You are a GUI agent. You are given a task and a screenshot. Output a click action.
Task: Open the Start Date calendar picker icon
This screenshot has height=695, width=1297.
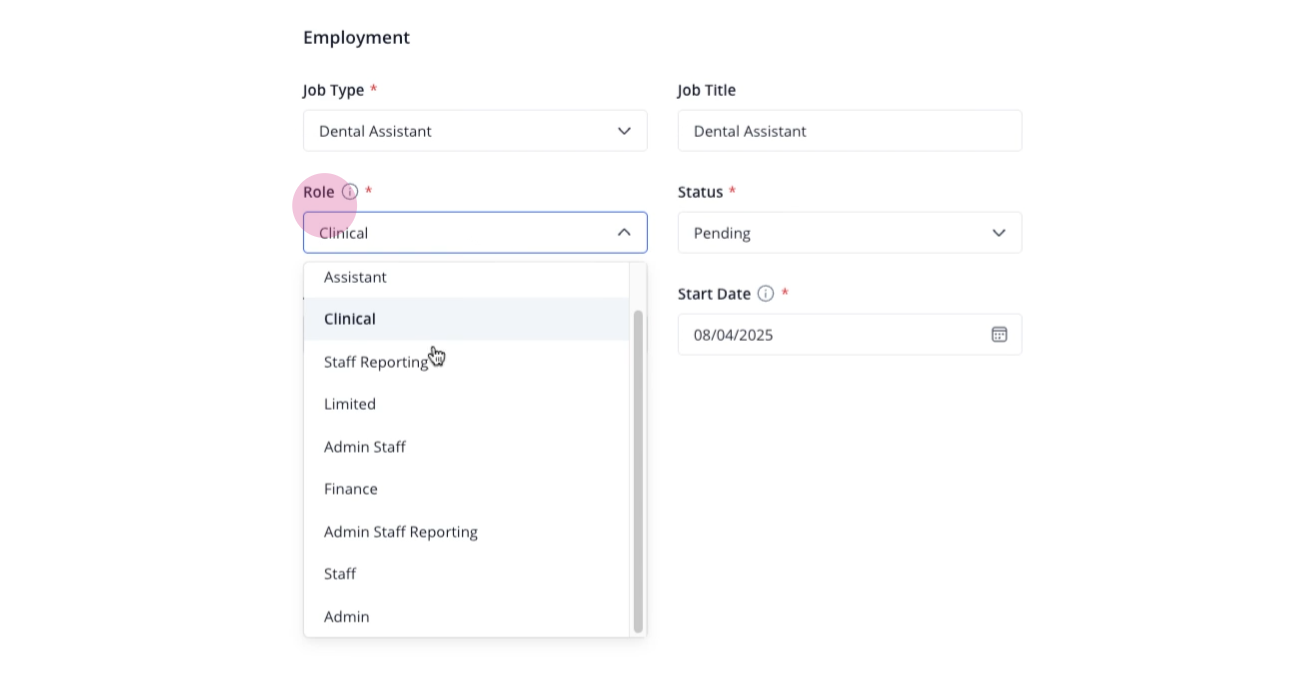(x=999, y=334)
